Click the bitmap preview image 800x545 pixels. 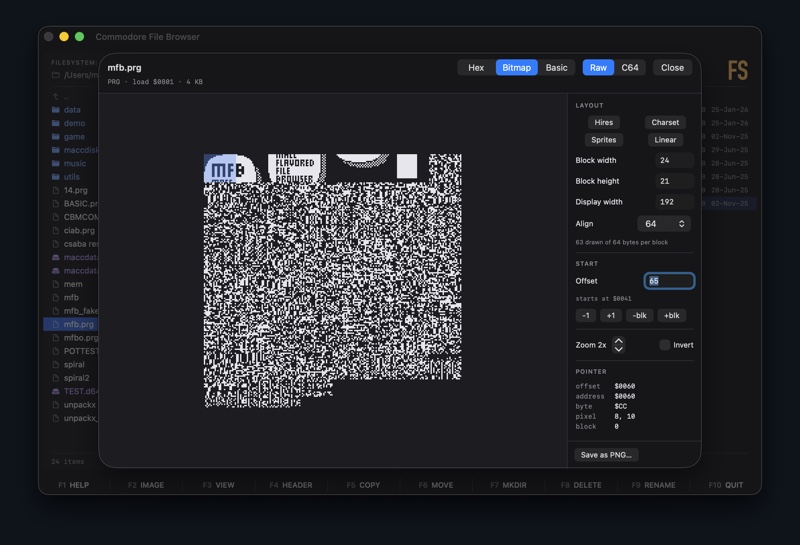333,280
